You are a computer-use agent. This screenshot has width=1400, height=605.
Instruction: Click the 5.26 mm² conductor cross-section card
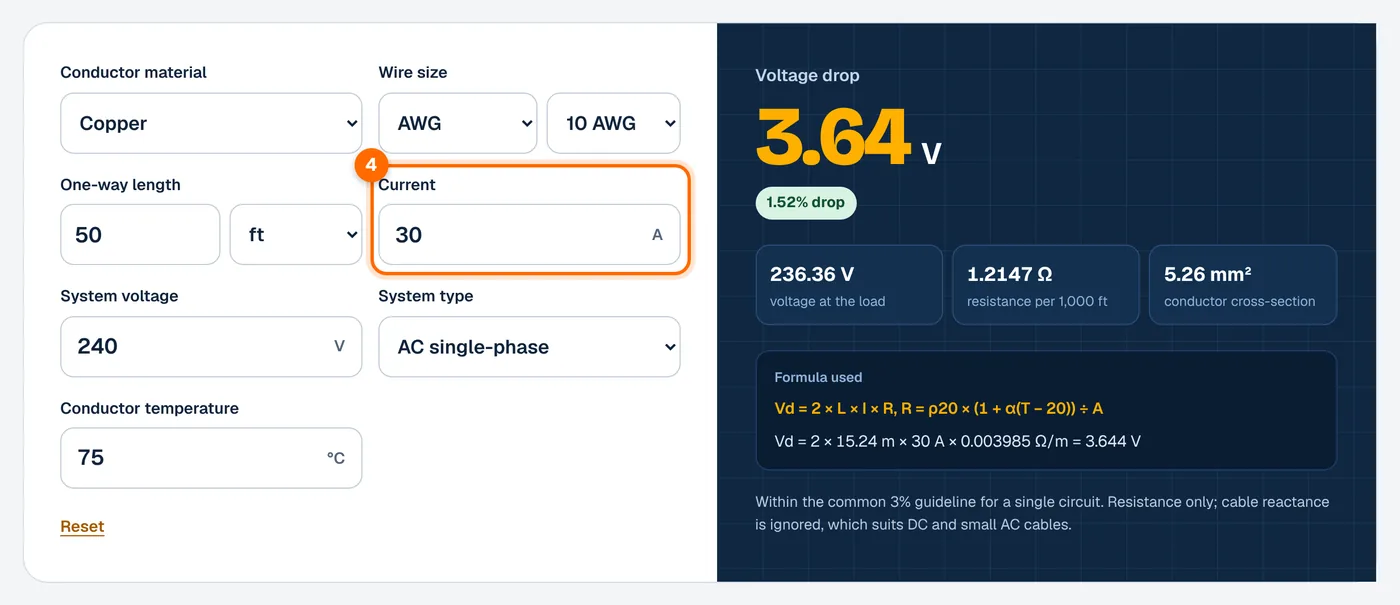pyautogui.click(x=1243, y=285)
